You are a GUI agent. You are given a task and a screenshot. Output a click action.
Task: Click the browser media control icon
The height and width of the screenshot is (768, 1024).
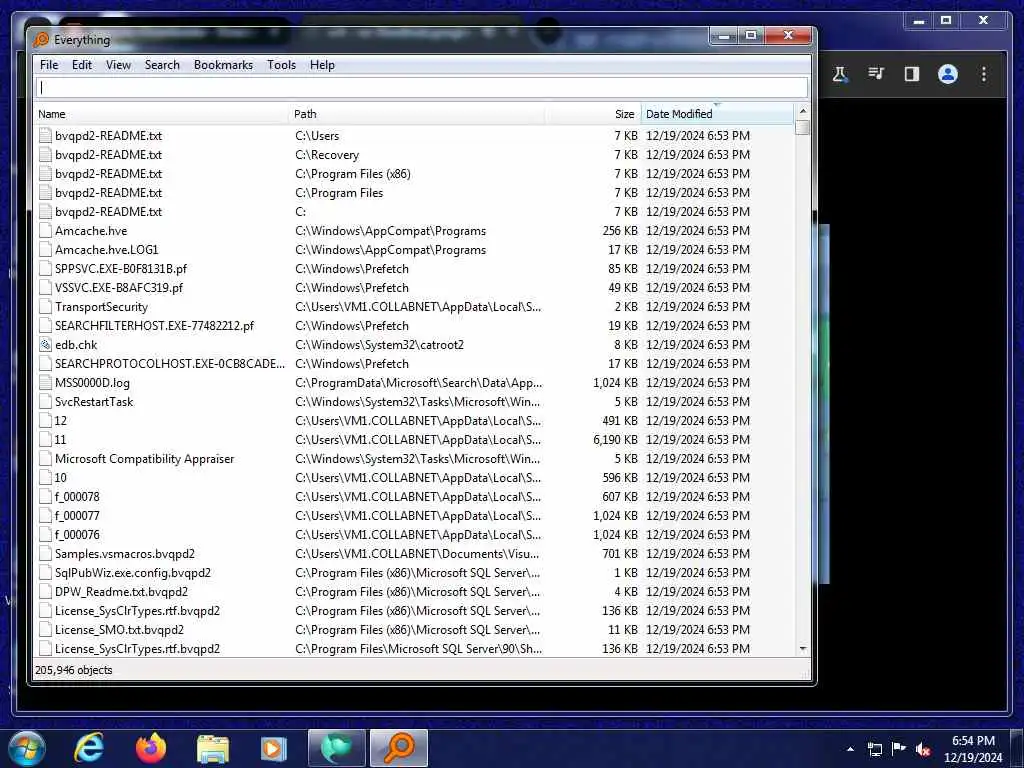876,74
